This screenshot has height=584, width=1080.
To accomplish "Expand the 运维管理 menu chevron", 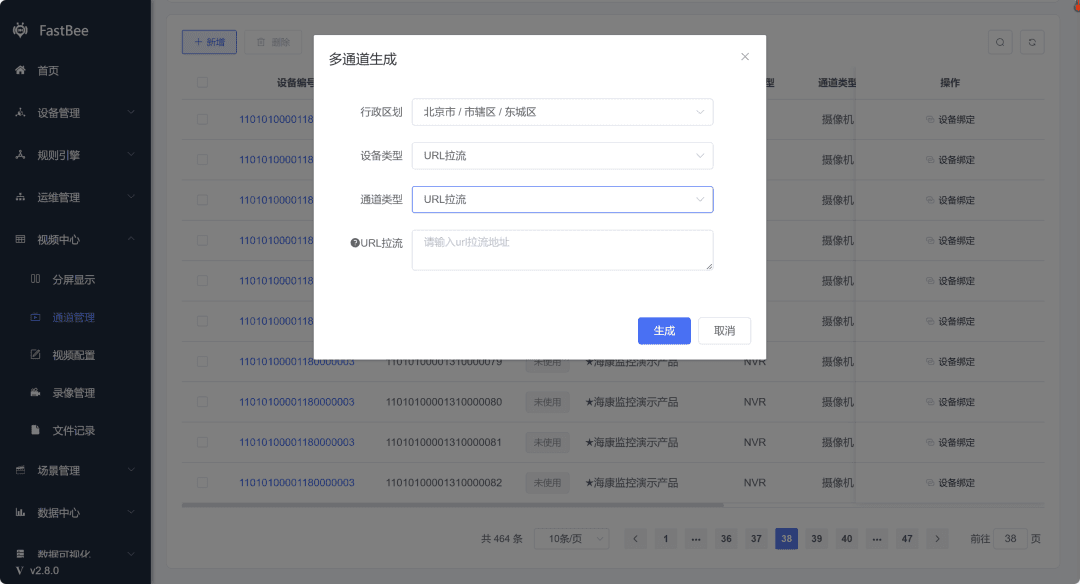I will [x=131, y=197].
